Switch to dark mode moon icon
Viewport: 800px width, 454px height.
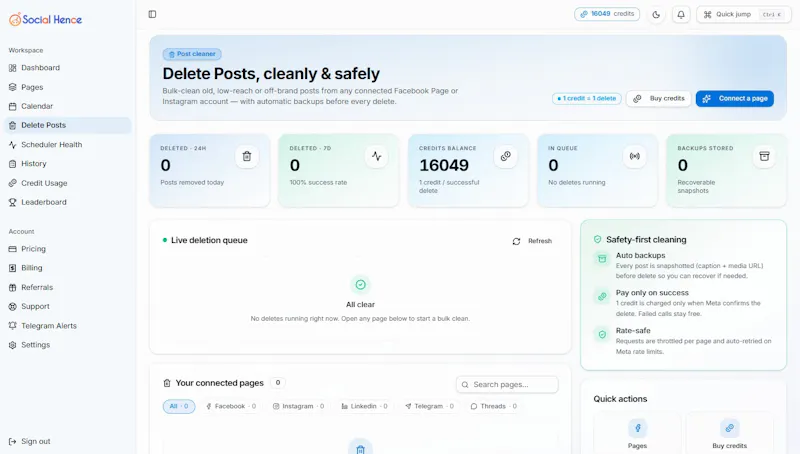[656, 15]
